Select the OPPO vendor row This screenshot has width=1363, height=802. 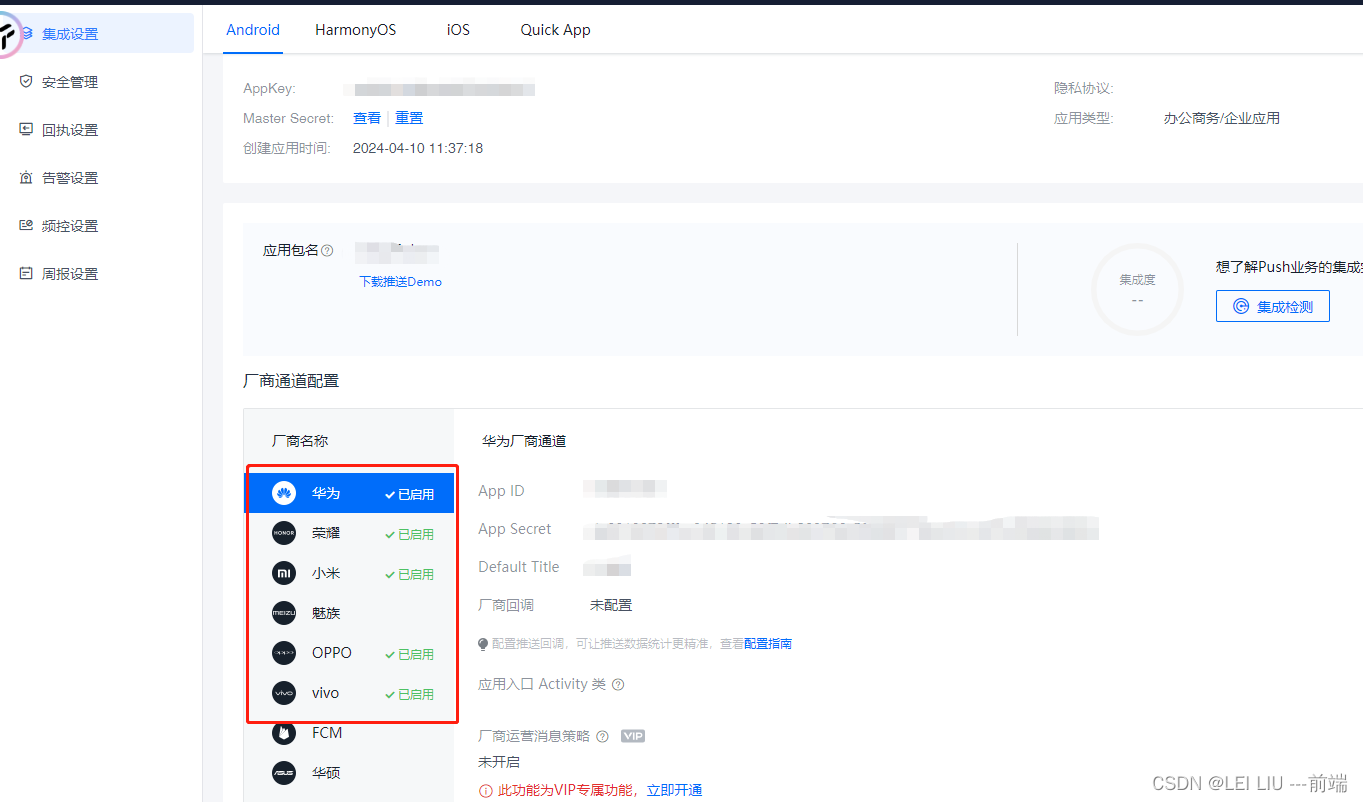pos(351,653)
